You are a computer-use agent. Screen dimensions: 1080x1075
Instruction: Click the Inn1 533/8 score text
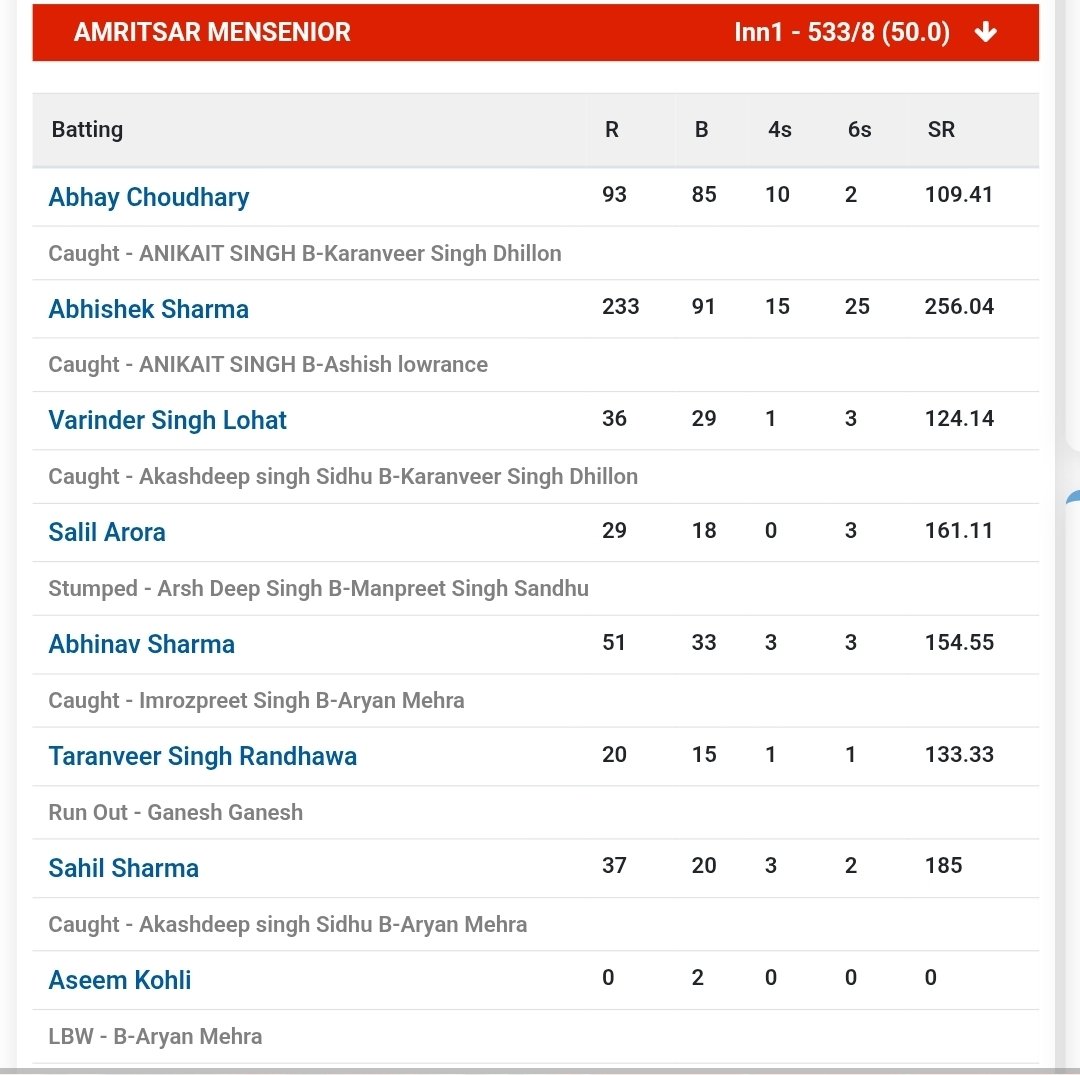tap(842, 32)
